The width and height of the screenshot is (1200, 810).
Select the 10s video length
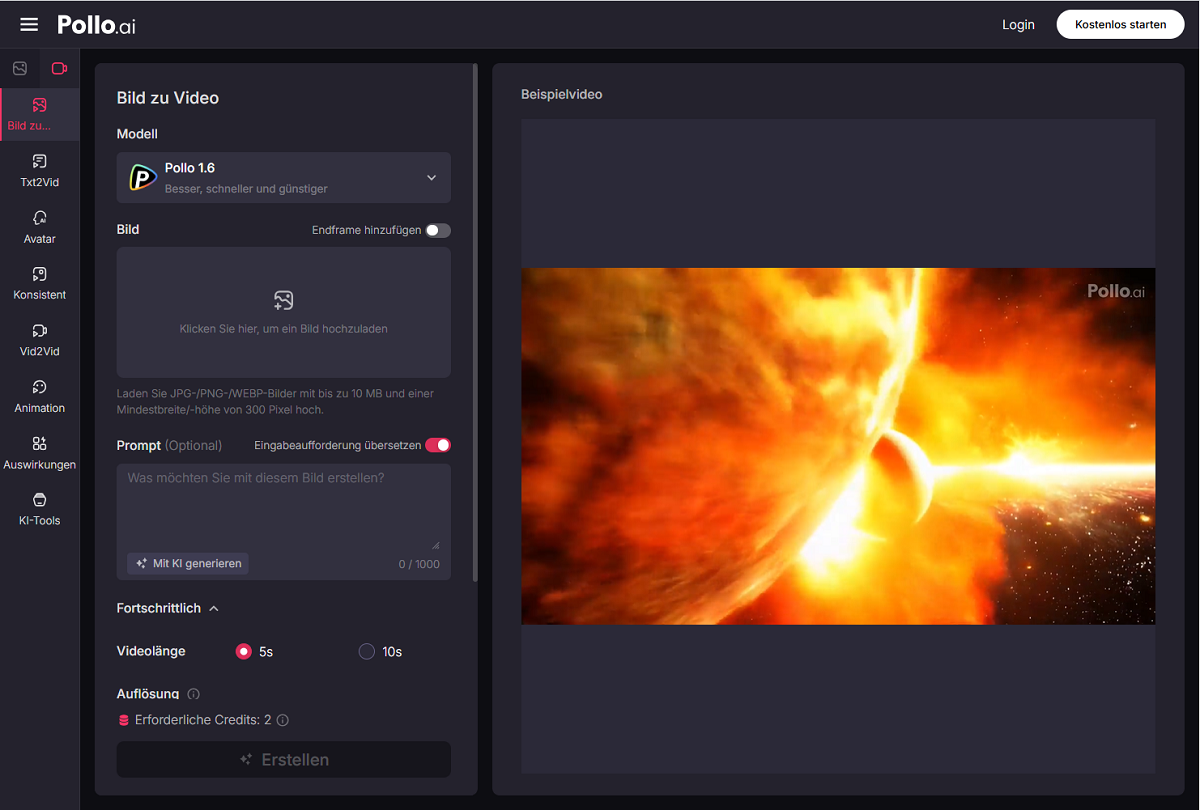click(x=367, y=652)
